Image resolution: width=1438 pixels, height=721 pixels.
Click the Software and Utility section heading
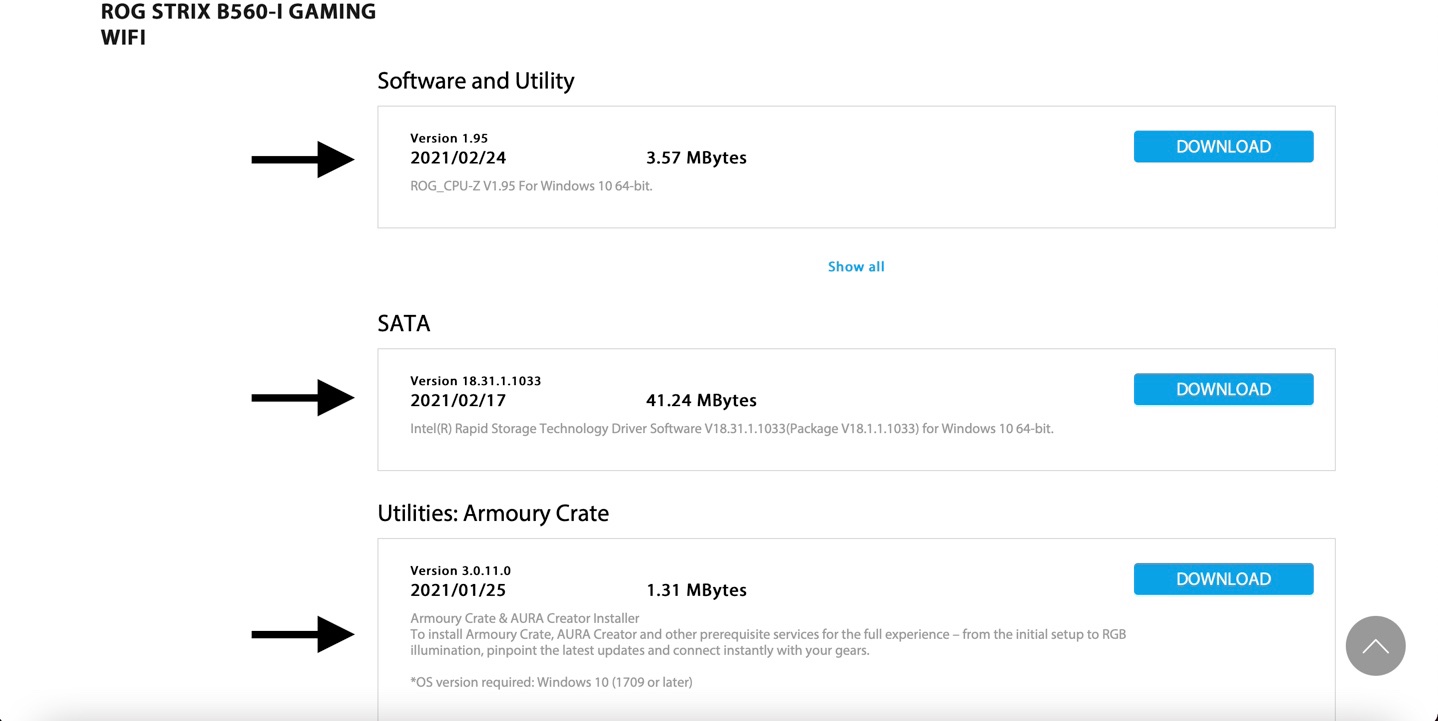click(476, 81)
